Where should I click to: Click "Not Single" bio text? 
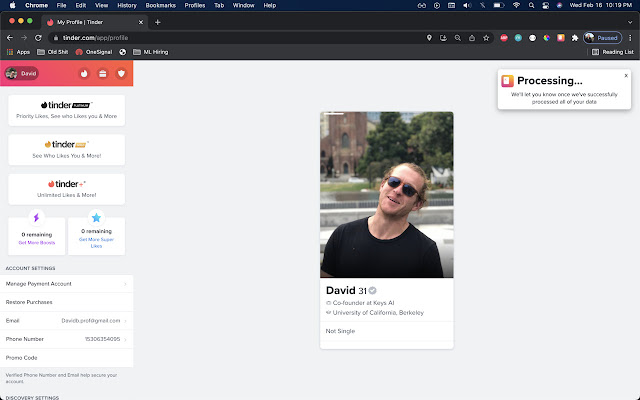coord(340,331)
